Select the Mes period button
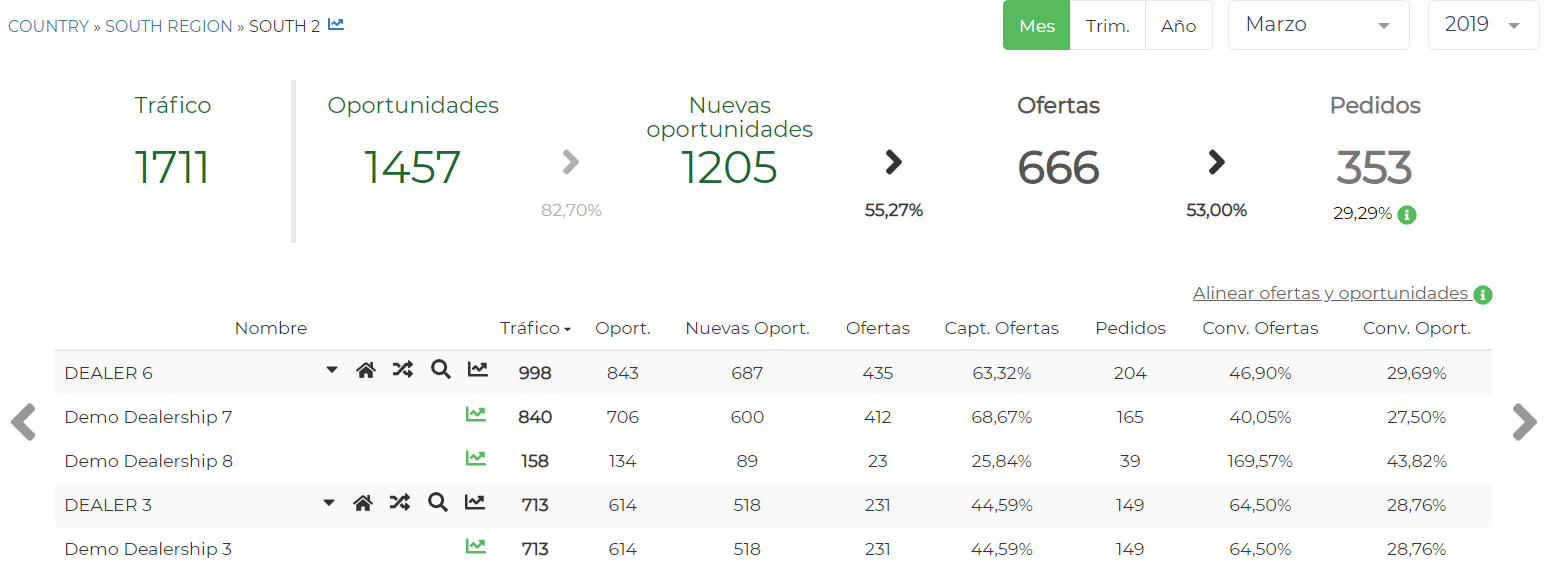The height and width of the screenshot is (585, 1547). [1036, 26]
